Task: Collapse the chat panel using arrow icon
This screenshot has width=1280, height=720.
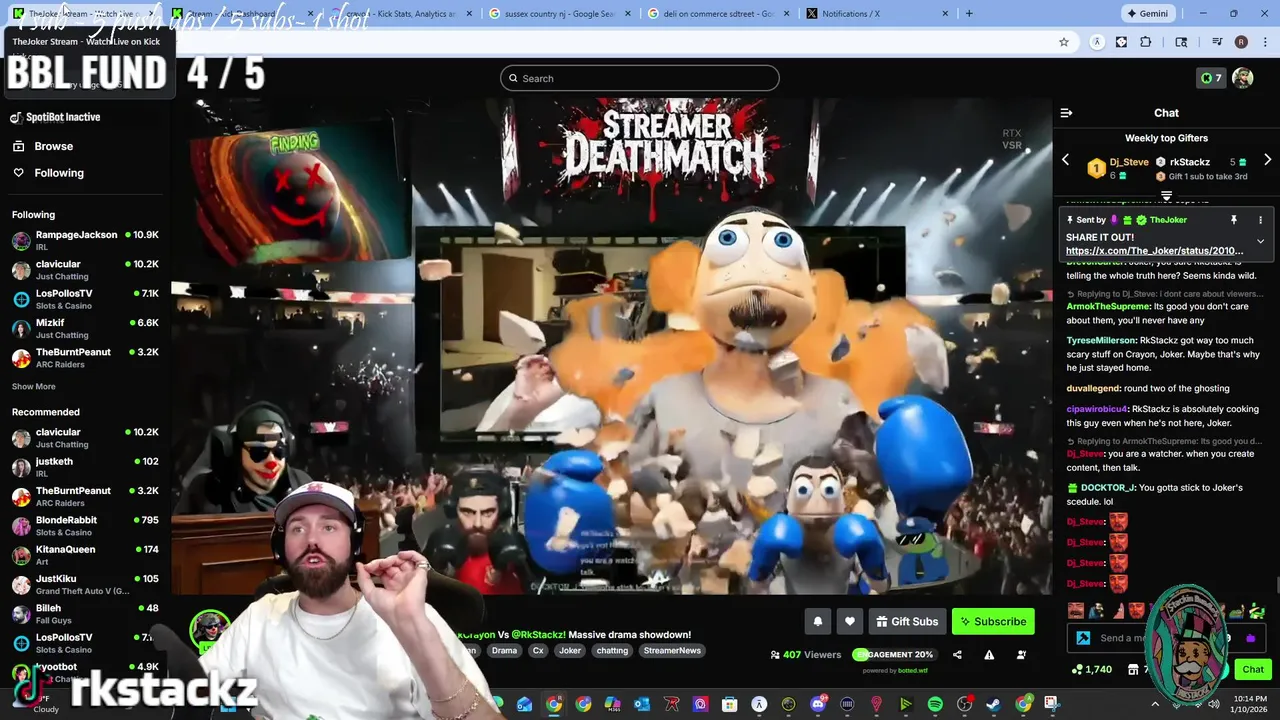Action: point(1066,113)
